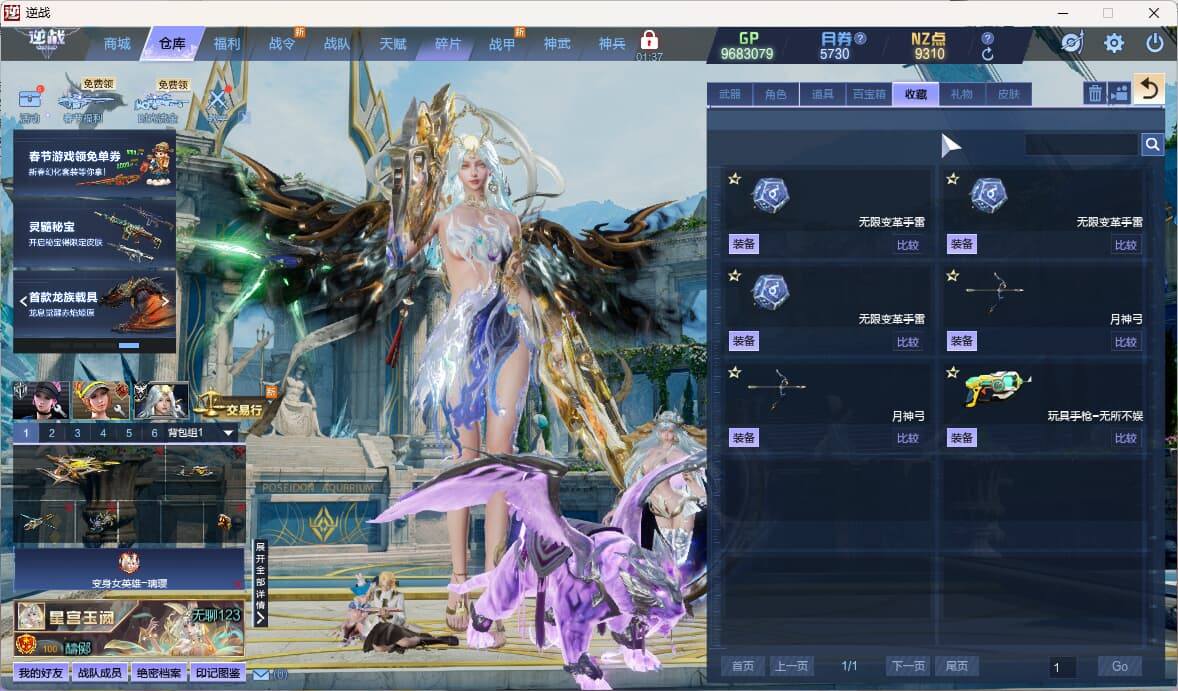Open the mail envelope icon
Screen dimensions: 1178x691
[x=261, y=674]
